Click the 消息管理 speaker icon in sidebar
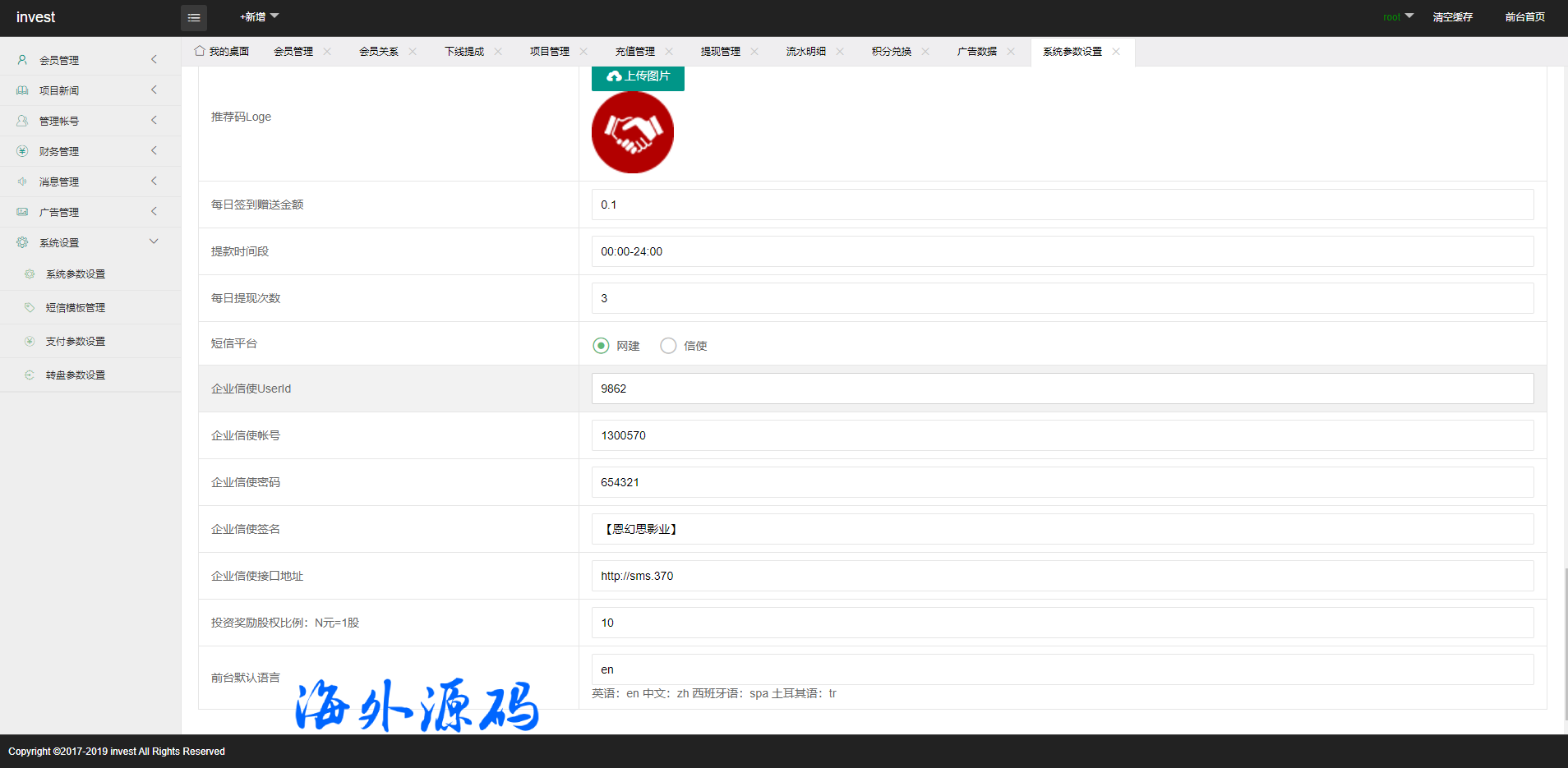The height and width of the screenshot is (768, 1568). click(x=22, y=182)
